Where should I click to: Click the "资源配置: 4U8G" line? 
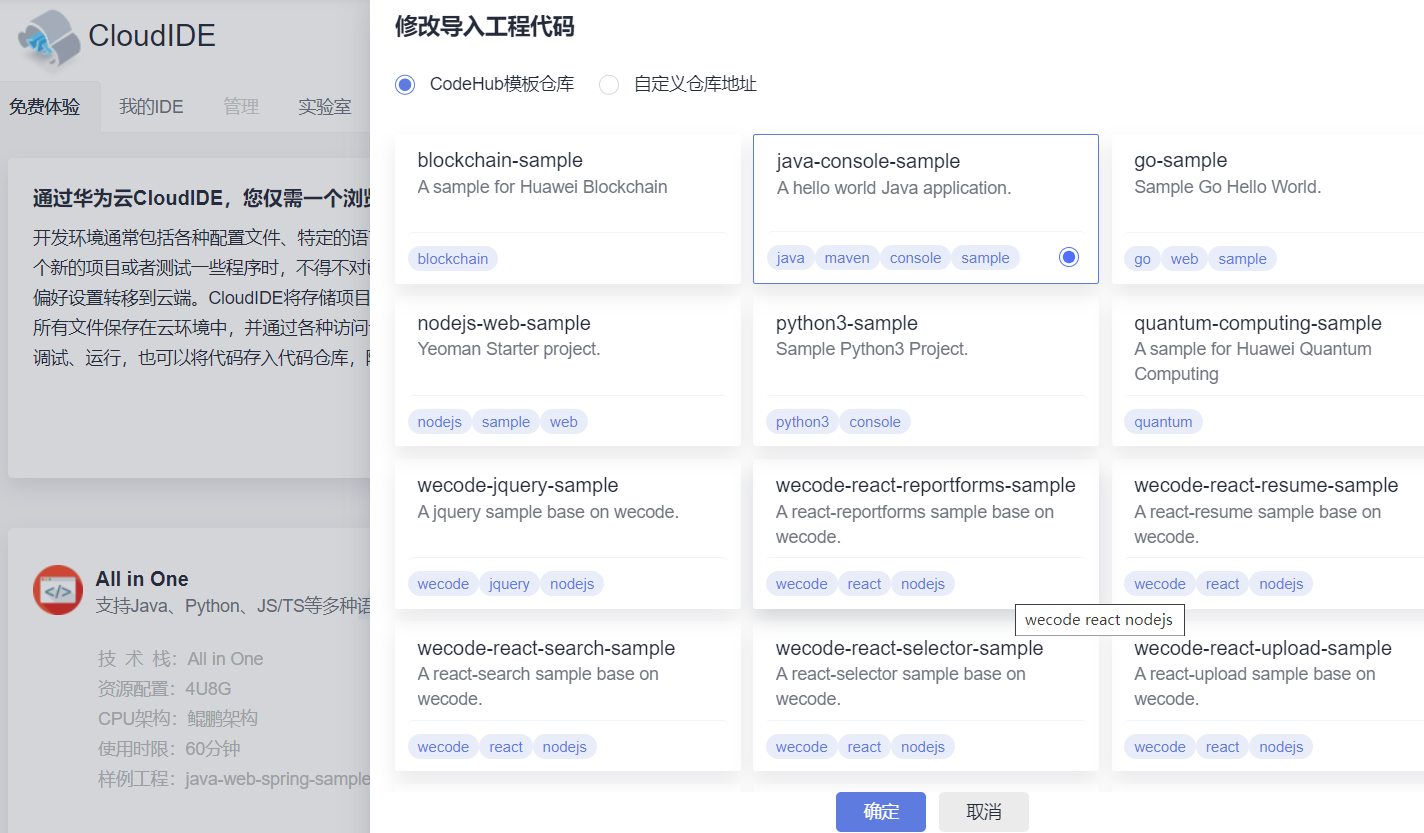(x=165, y=689)
